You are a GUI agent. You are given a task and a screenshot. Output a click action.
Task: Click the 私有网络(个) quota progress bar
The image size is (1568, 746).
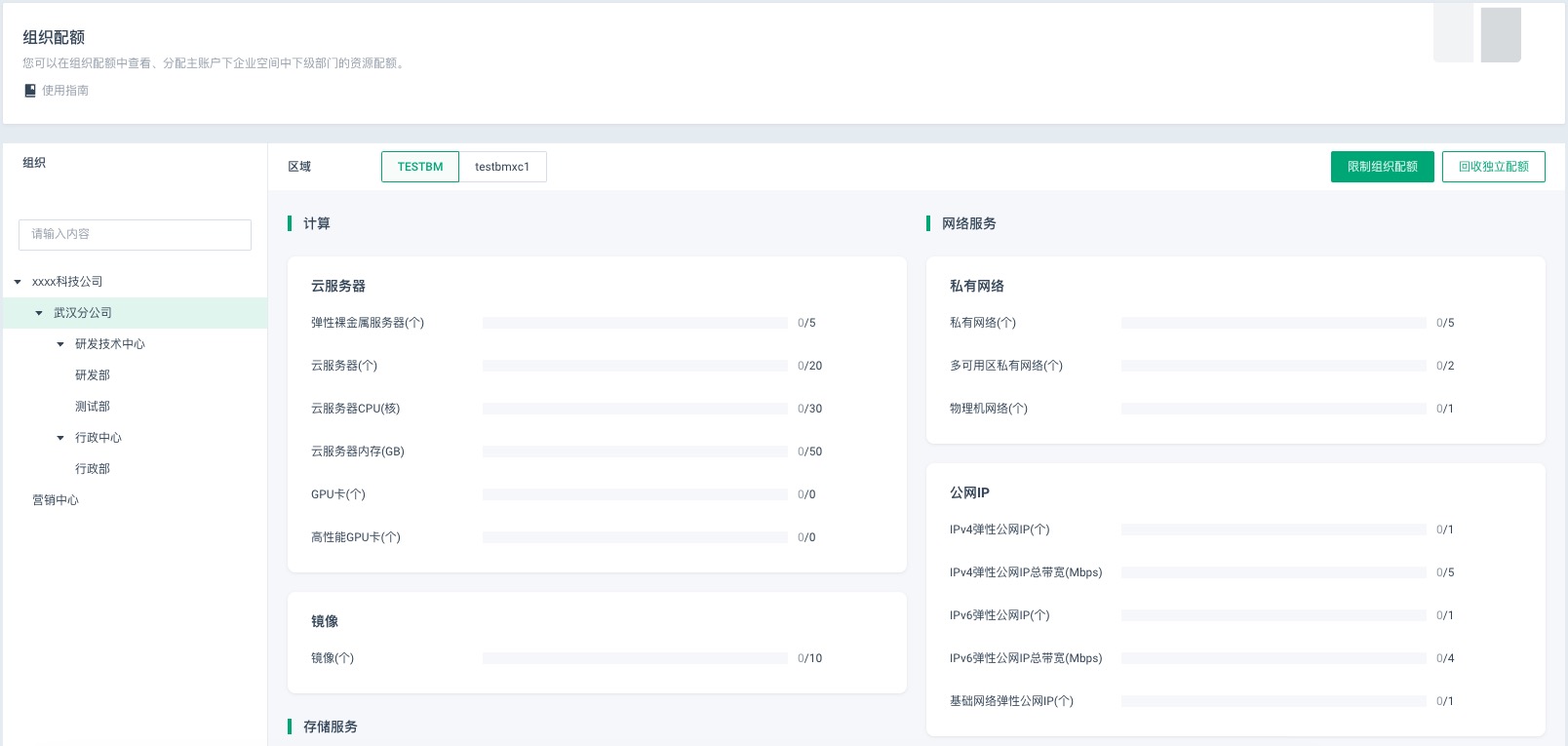pyautogui.click(x=1274, y=323)
